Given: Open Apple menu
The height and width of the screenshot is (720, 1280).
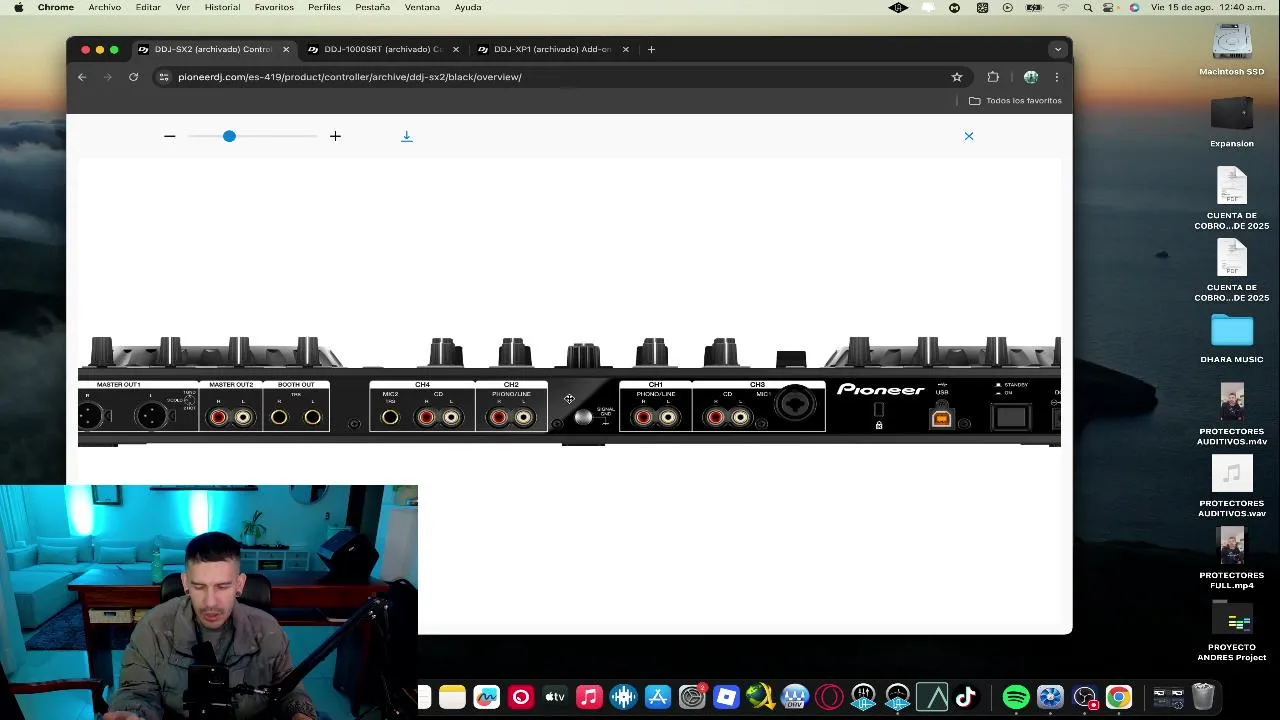Looking at the screenshot, I should [x=18, y=7].
